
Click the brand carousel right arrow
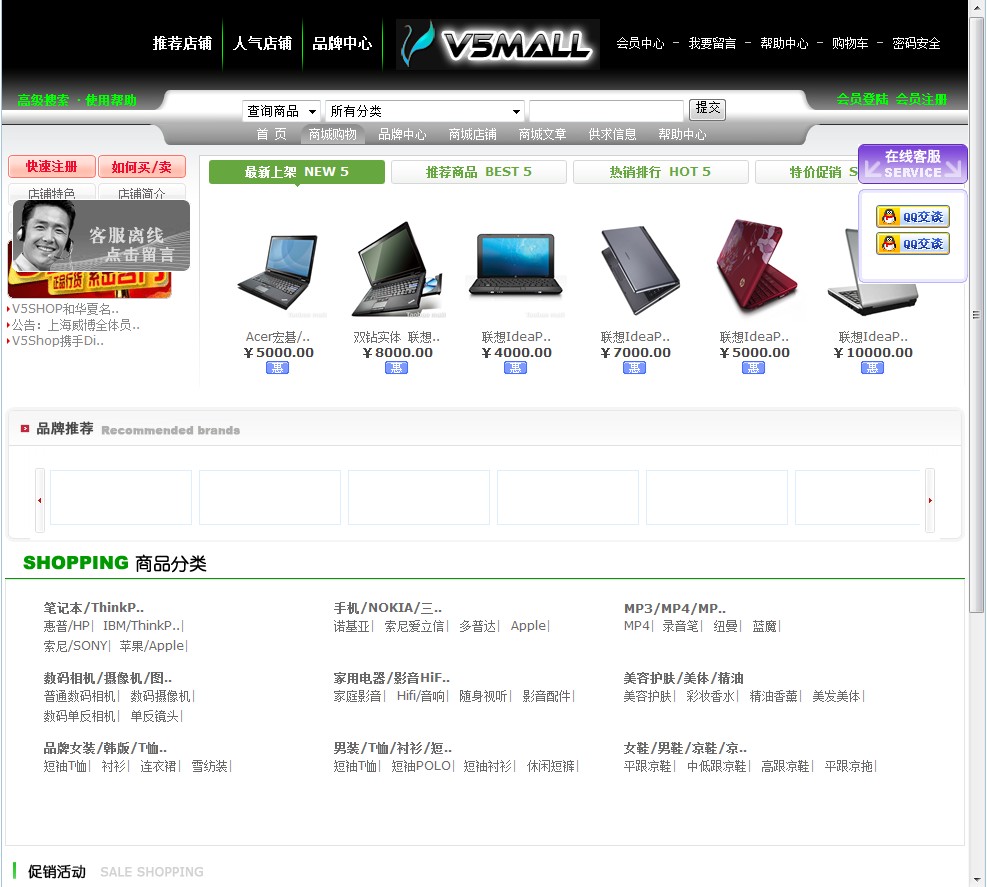point(930,500)
